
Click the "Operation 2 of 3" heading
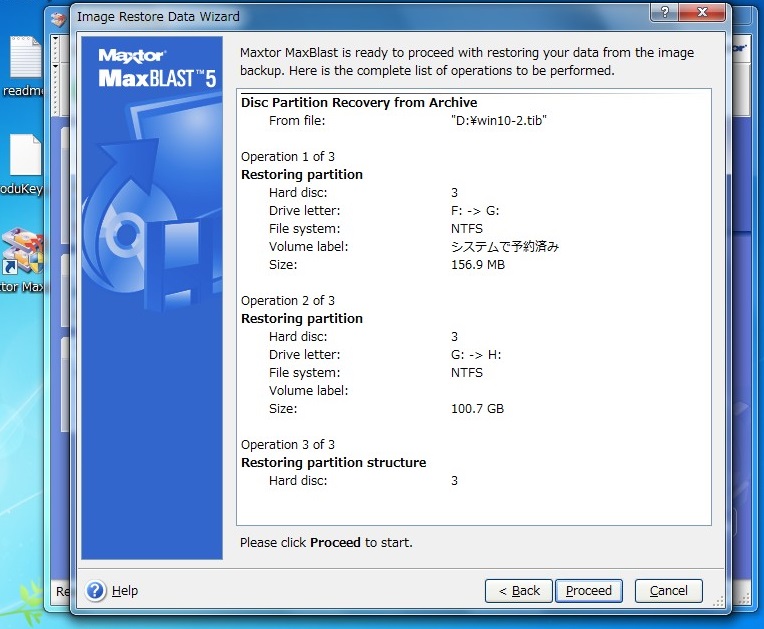[288, 300]
